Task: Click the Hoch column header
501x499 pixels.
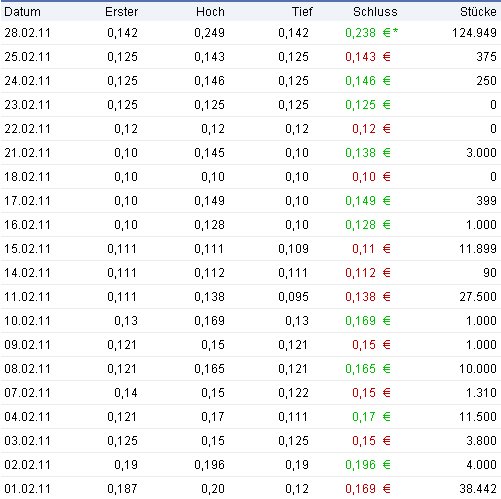Action: (210, 12)
